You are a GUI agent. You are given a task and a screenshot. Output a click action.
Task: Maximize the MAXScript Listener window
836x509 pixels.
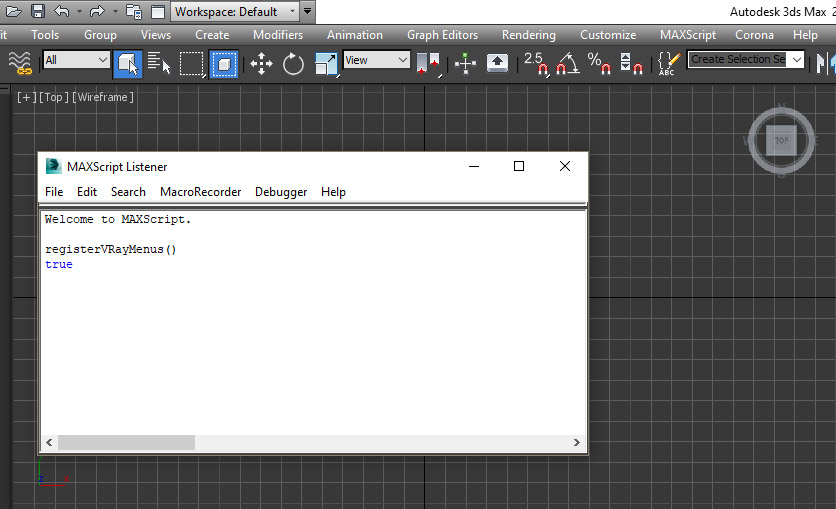[x=519, y=166]
